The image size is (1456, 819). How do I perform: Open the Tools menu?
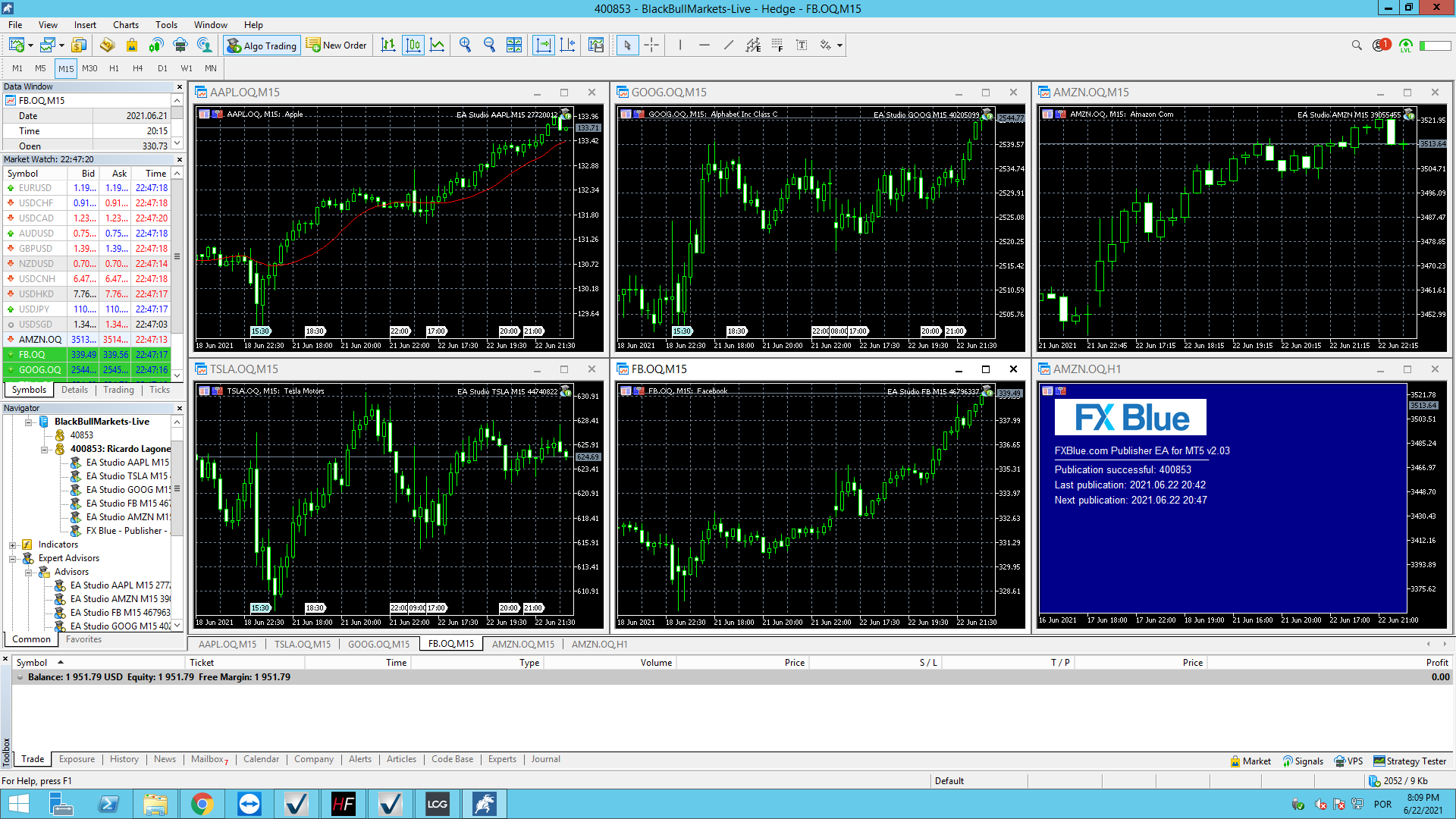coord(166,25)
